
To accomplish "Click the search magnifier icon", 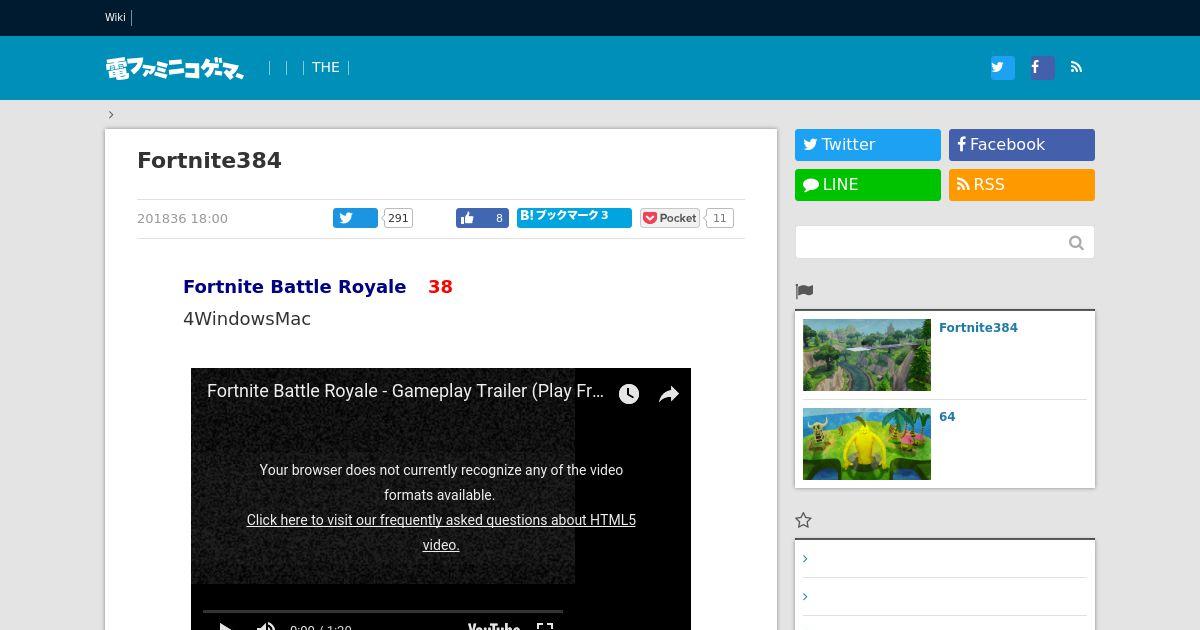I will pyautogui.click(x=1076, y=242).
